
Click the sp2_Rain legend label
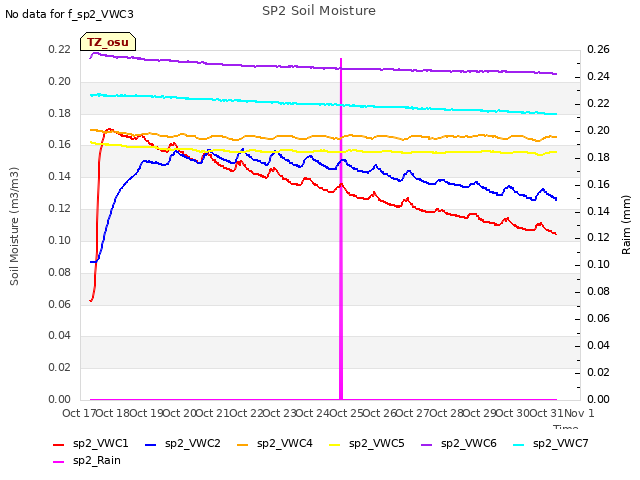(x=97, y=460)
